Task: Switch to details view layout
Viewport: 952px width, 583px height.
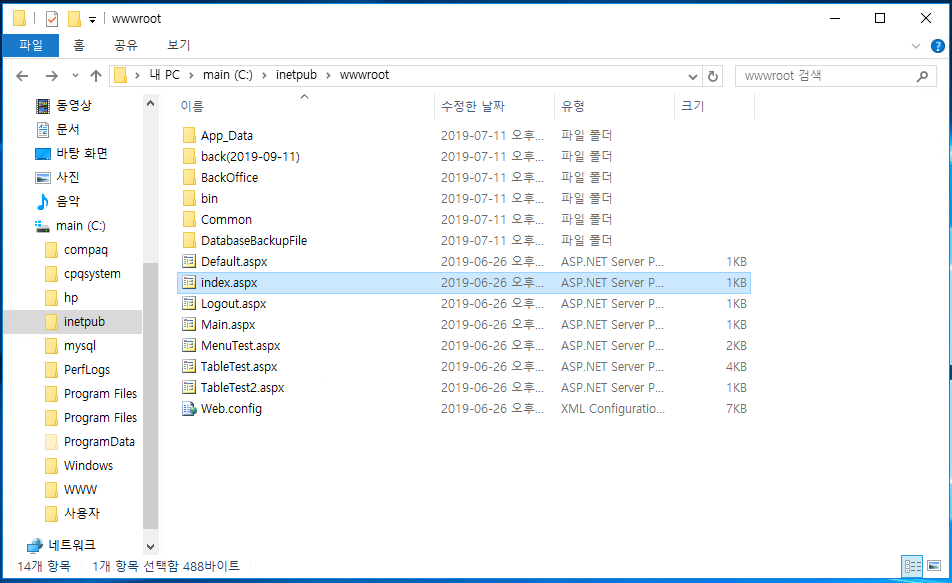Action: [x=912, y=566]
